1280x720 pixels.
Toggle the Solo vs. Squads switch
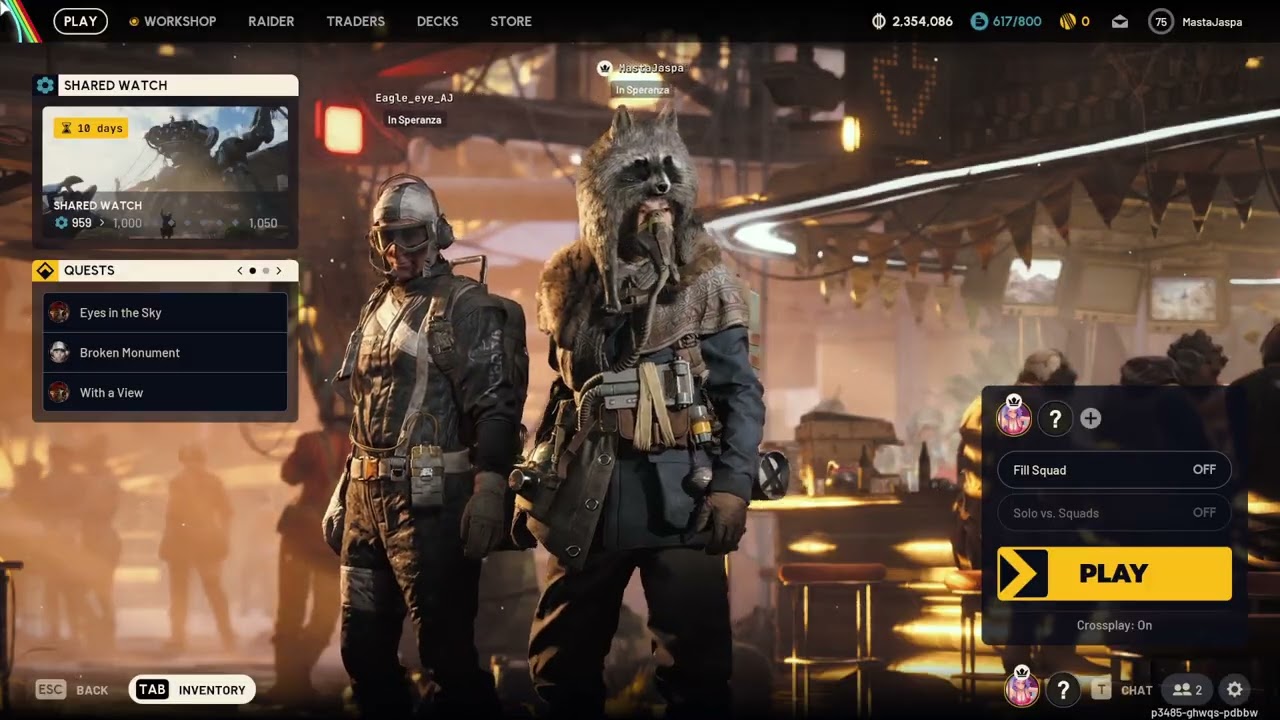(1114, 513)
